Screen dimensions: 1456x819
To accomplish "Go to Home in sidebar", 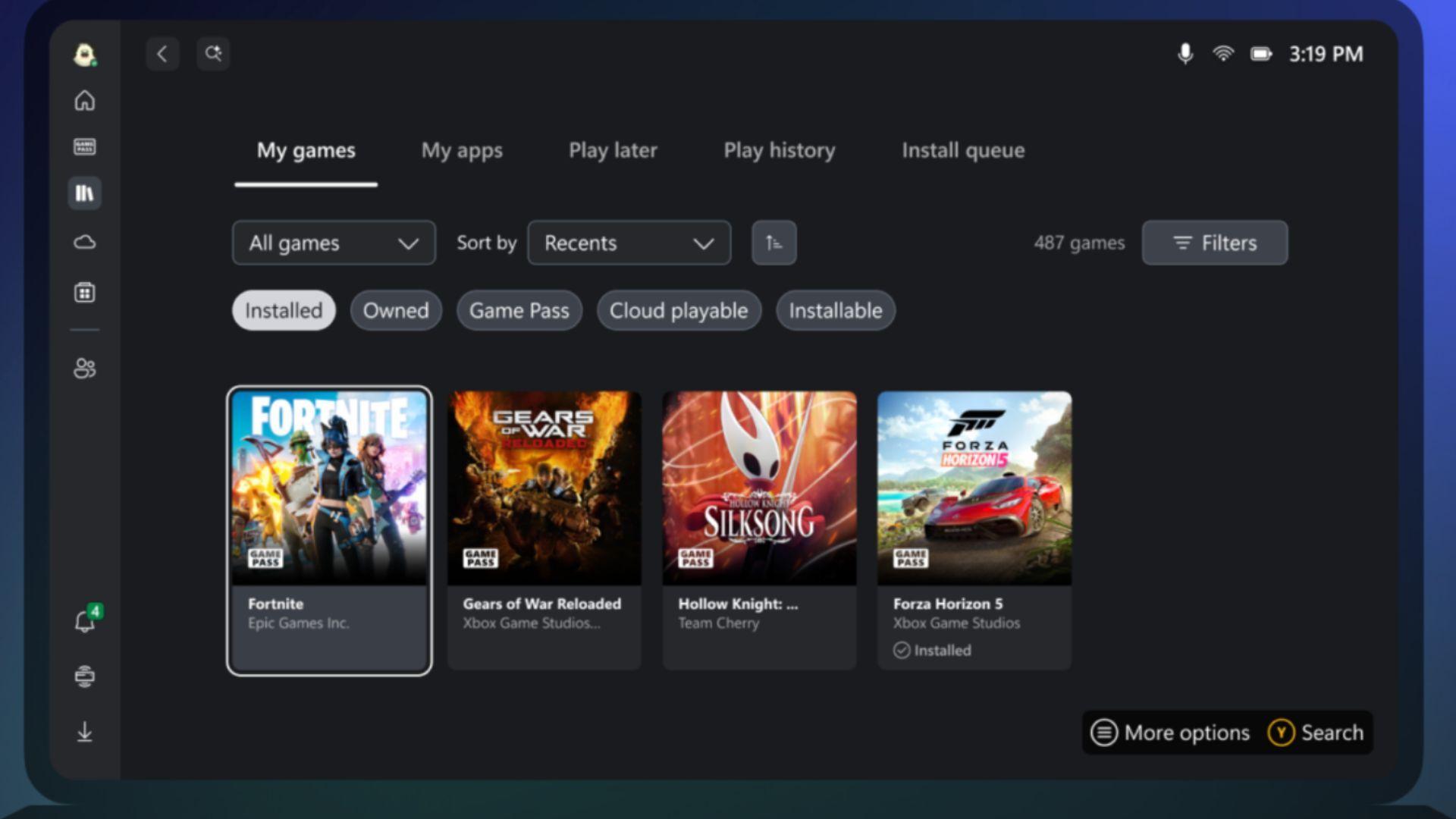I will click(x=85, y=100).
